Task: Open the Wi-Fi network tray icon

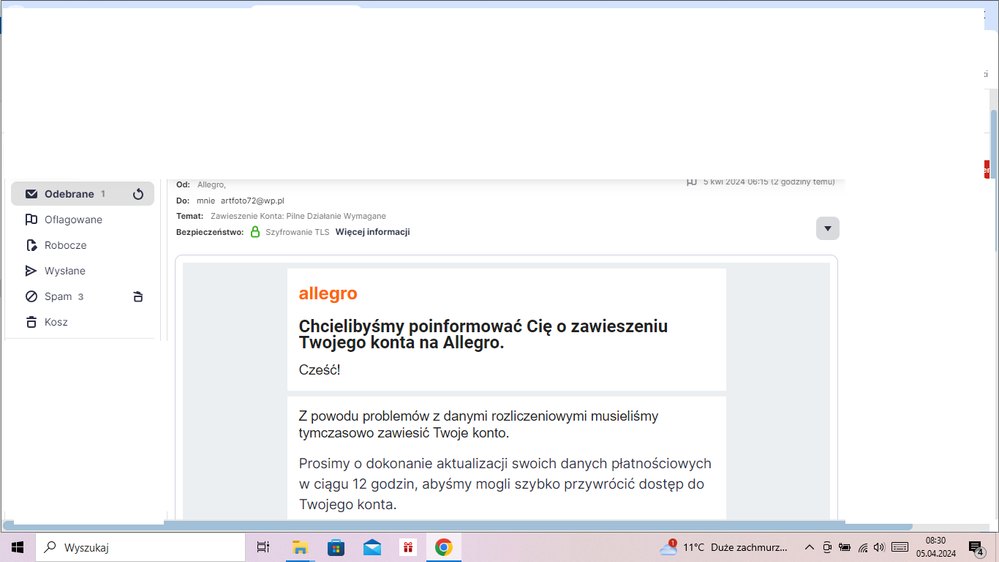Action: pos(863,547)
